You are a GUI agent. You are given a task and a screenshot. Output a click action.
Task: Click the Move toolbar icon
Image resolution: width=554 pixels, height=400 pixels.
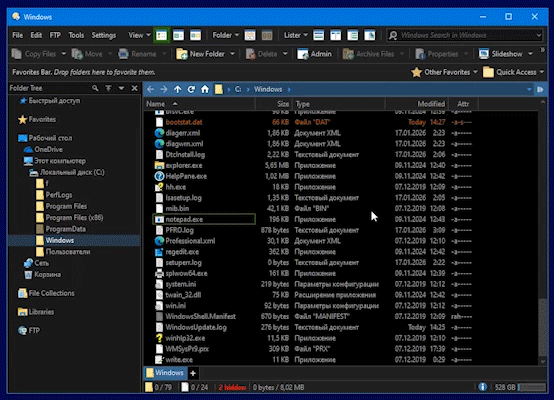tap(77, 54)
